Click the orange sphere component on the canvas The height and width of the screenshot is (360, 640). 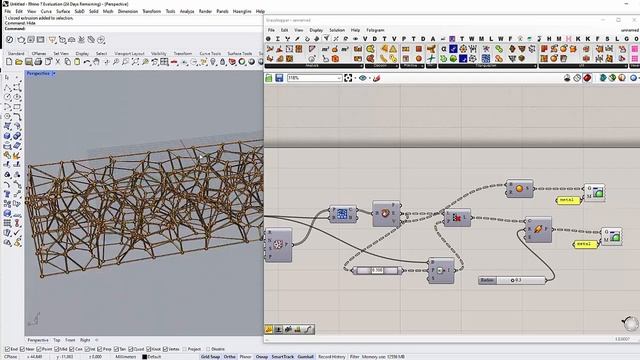[519, 189]
